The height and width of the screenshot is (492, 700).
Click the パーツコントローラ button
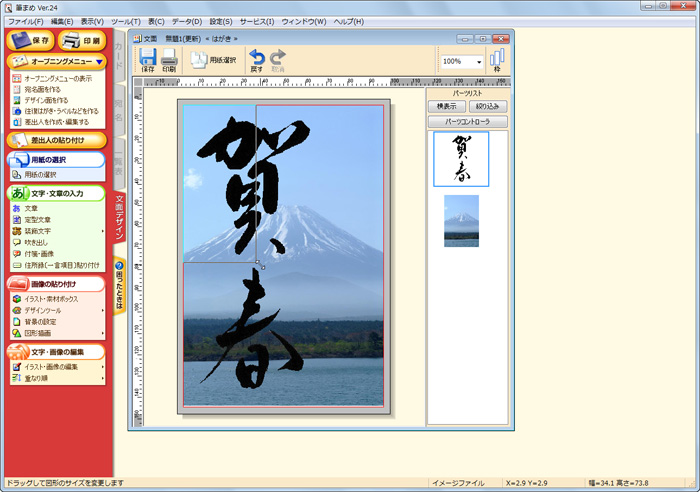coord(468,122)
